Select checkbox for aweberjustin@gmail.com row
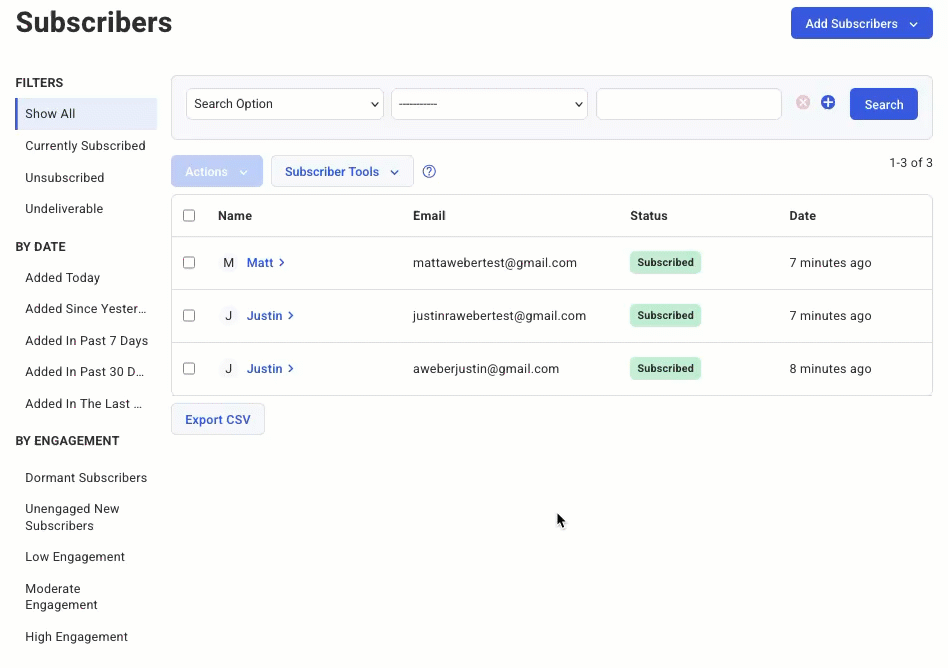Viewport: 948px width, 668px height. (x=189, y=369)
